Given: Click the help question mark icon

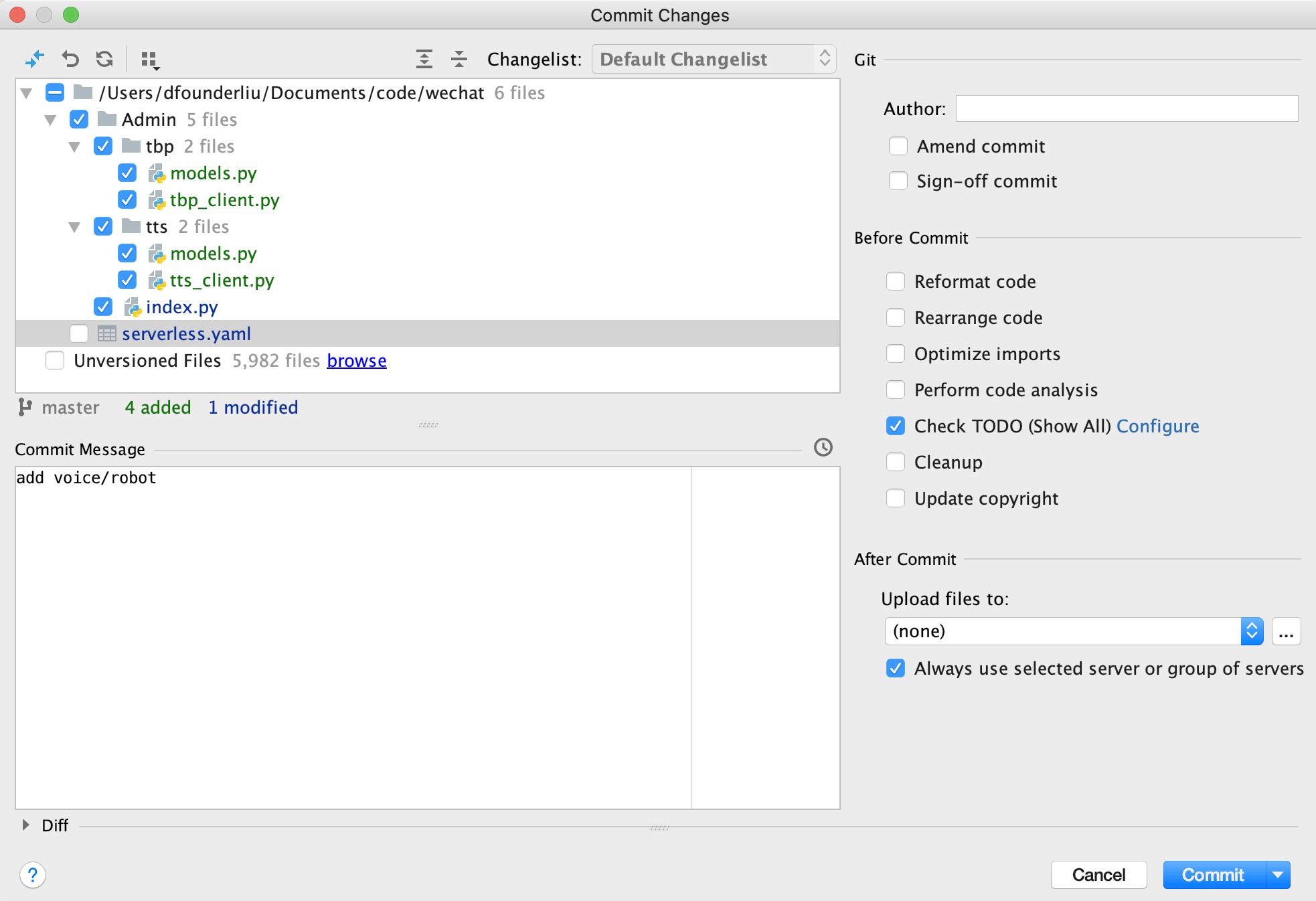Looking at the screenshot, I should [32, 875].
